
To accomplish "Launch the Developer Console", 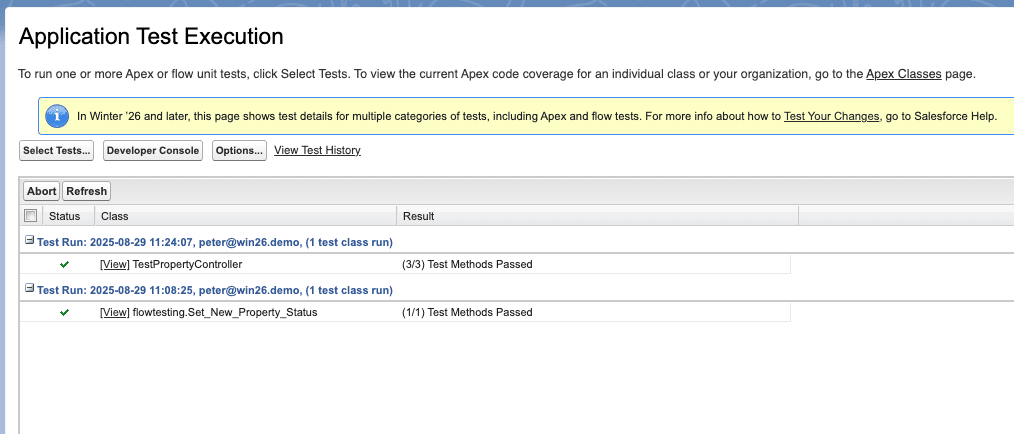I will [153, 151].
